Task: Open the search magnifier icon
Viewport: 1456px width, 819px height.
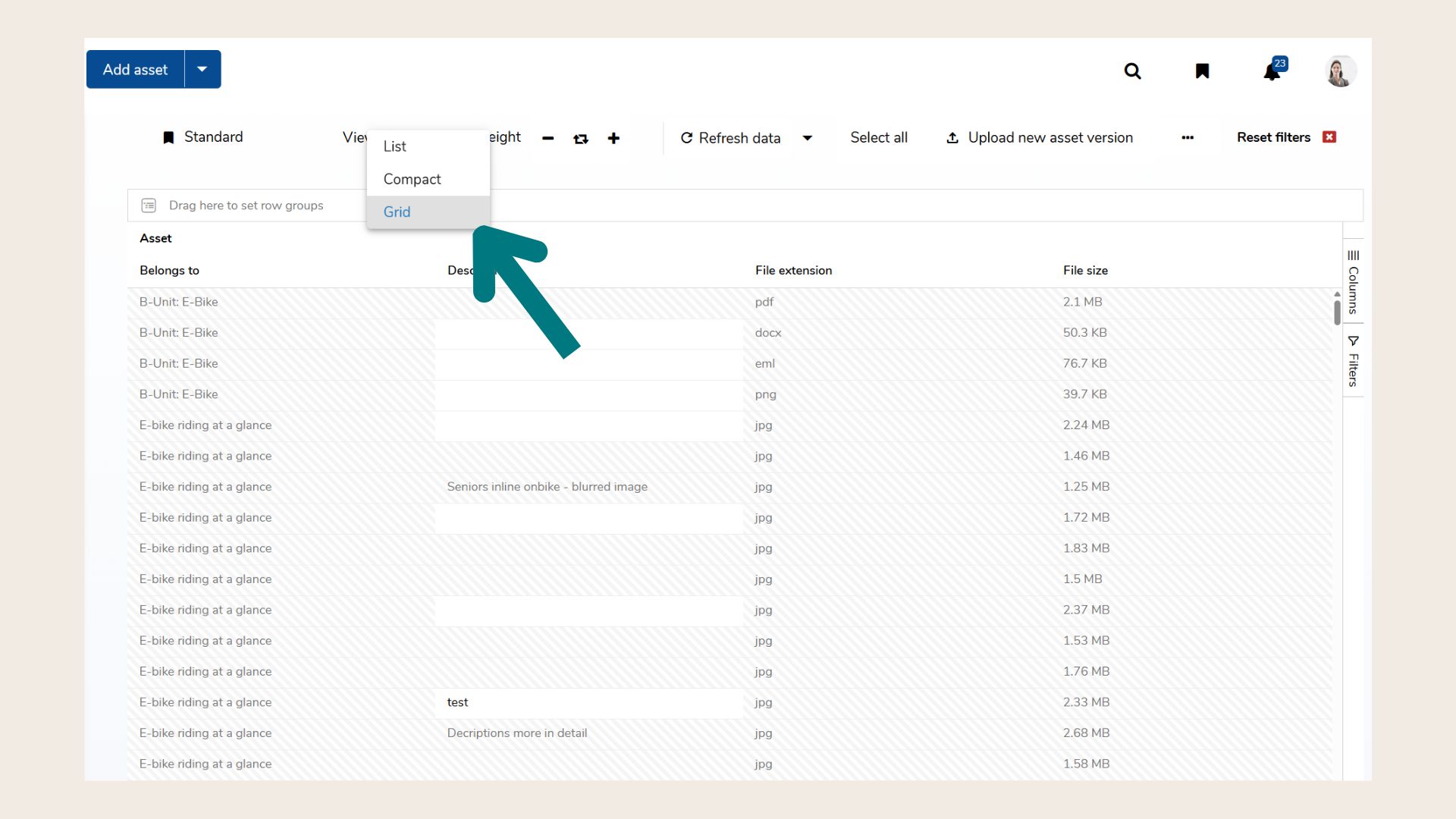Action: (1132, 71)
